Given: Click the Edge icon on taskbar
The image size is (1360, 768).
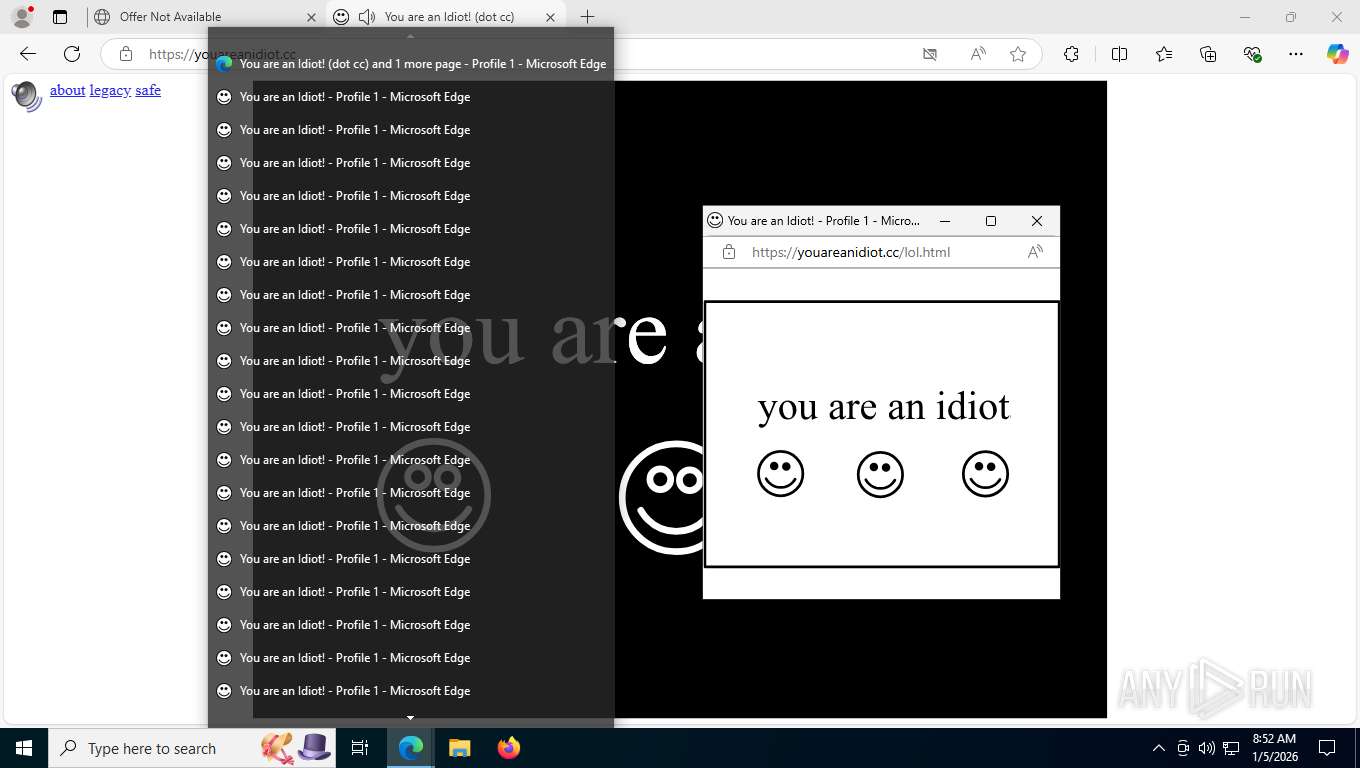Looking at the screenshot, I should (410, 748).
